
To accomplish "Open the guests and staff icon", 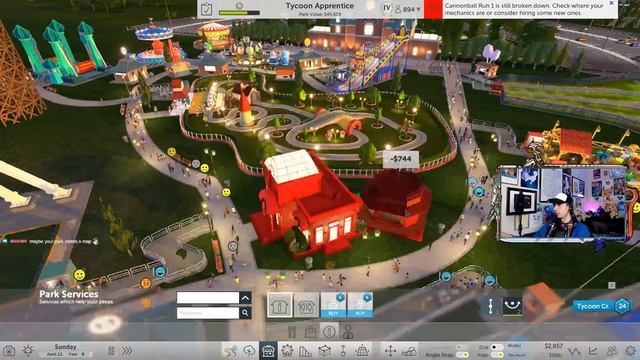I will tap(612, 351).
